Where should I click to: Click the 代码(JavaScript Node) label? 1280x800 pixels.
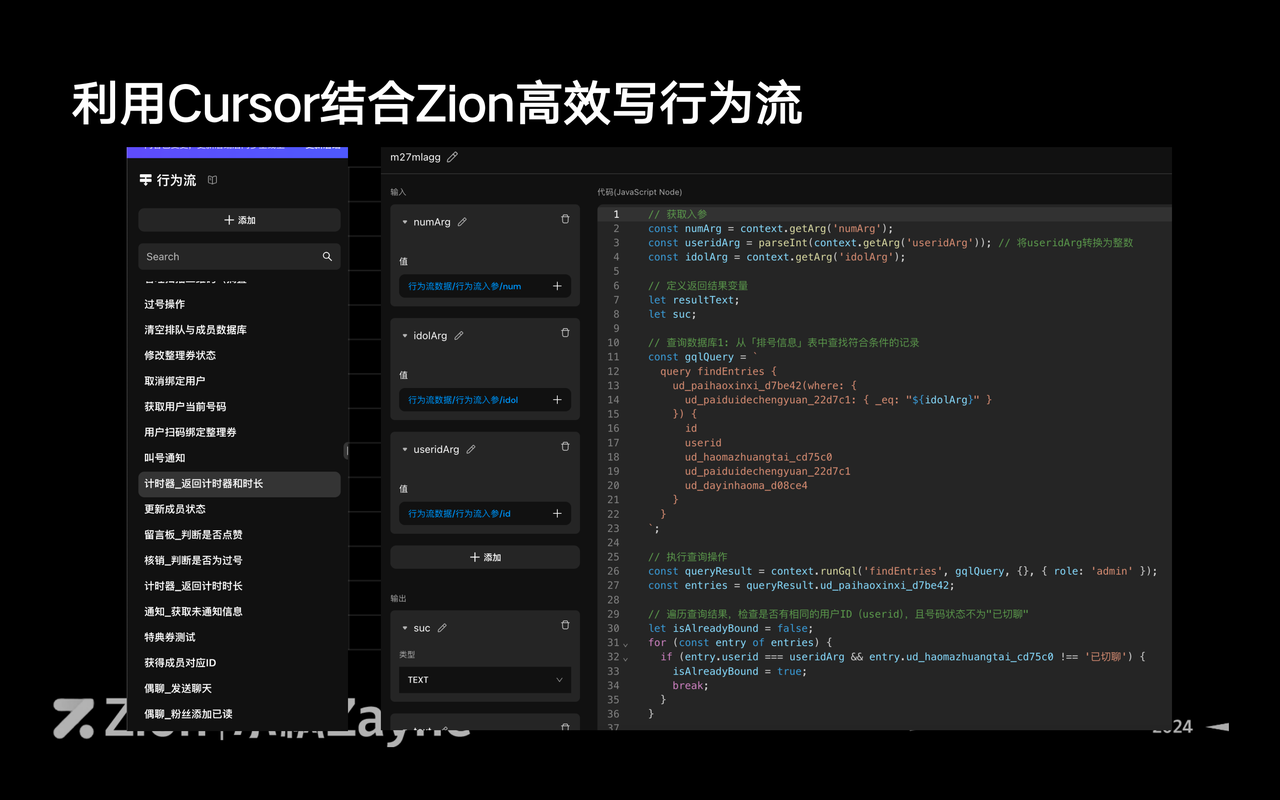coord(639,192)
